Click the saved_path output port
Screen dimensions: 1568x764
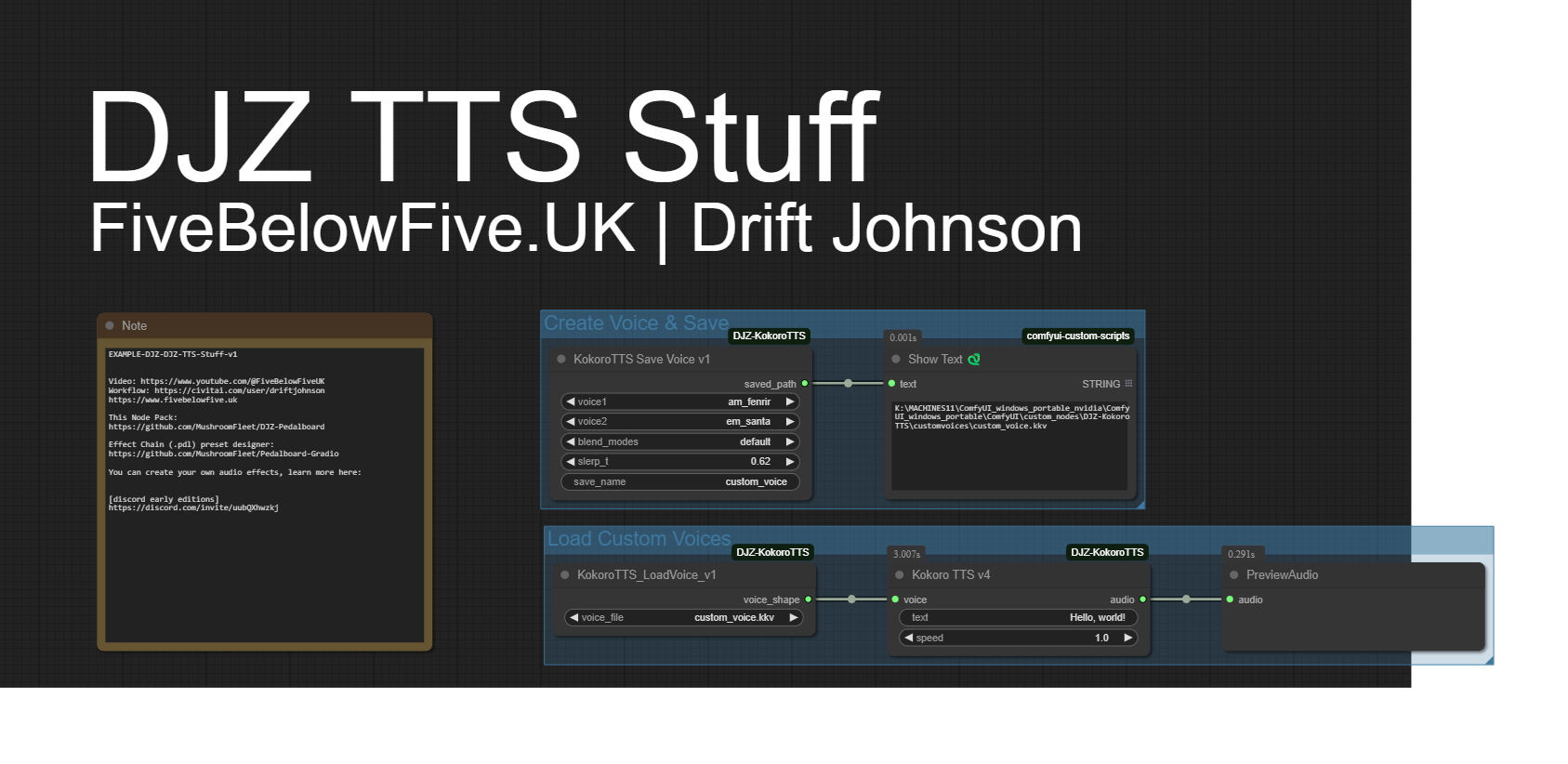point(805,383)
